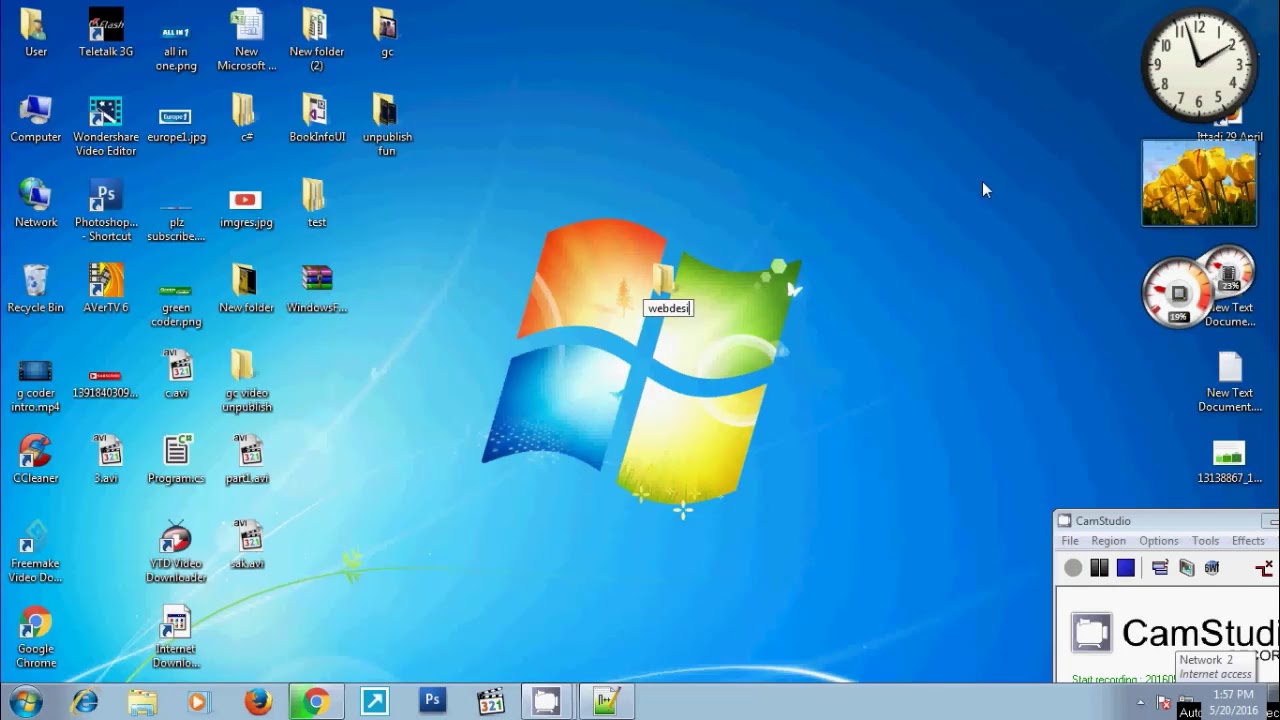Open Notepad++ from the taskbar
Image resolution: width=1280 pixels, height=720 pixels.
pos(606,702)
